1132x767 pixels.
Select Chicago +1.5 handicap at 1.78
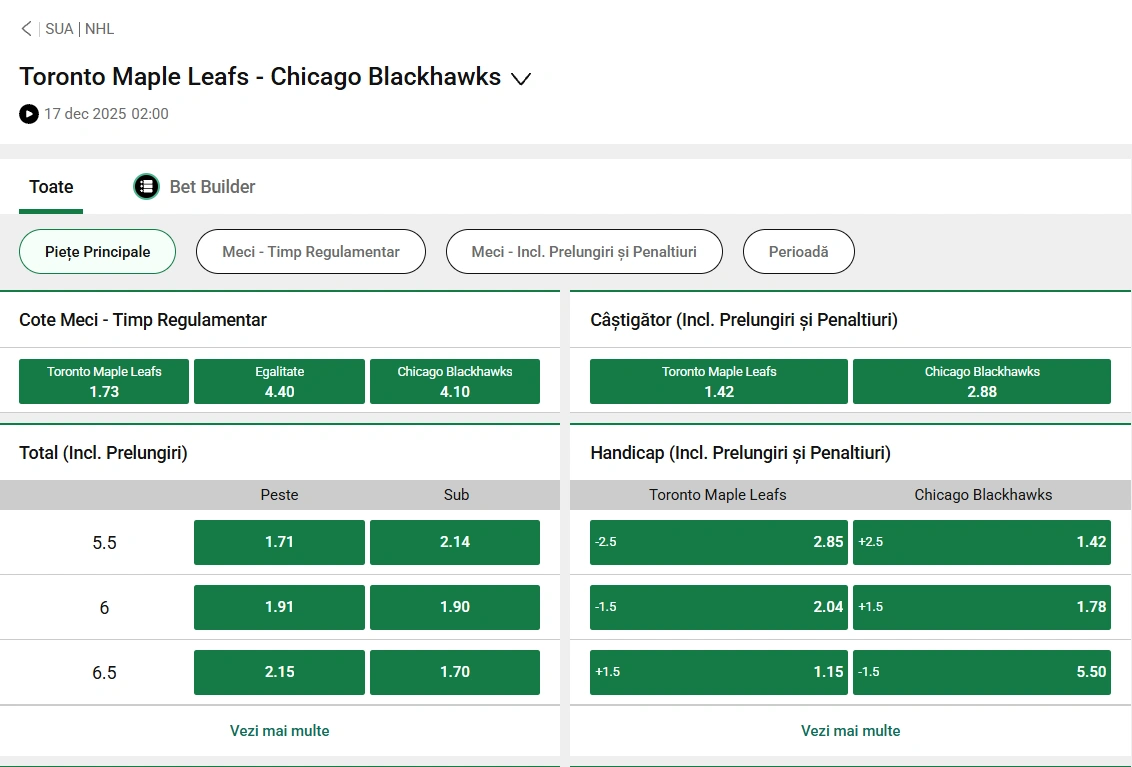(x=982, y=607)
